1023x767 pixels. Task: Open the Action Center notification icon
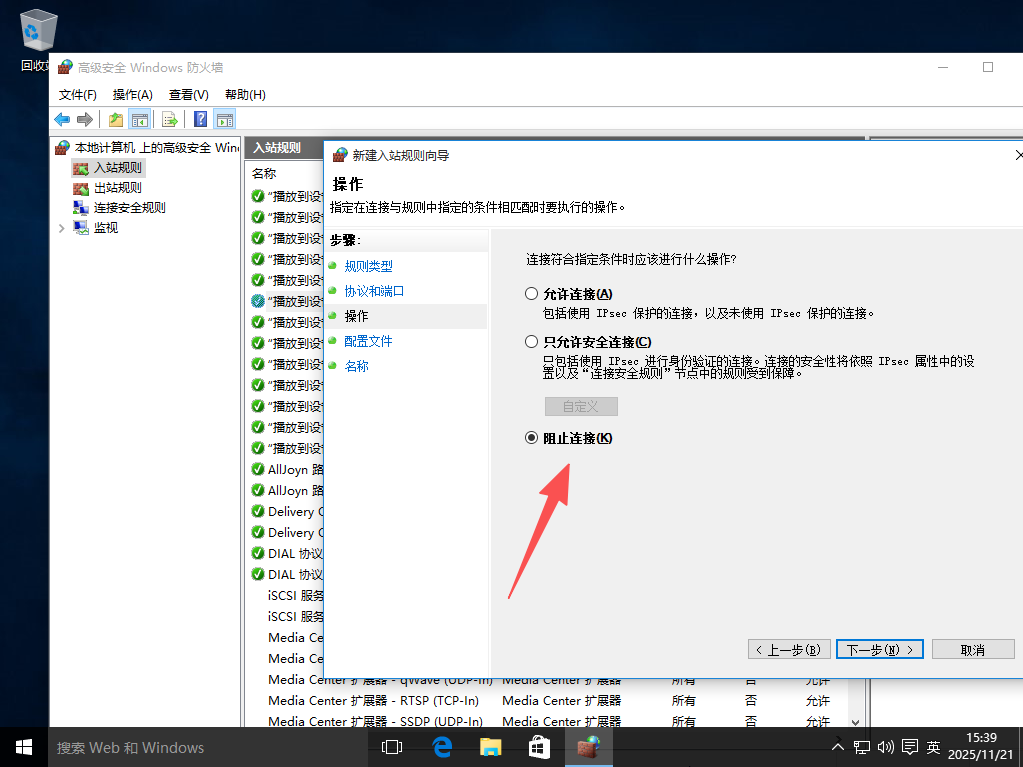909,747
